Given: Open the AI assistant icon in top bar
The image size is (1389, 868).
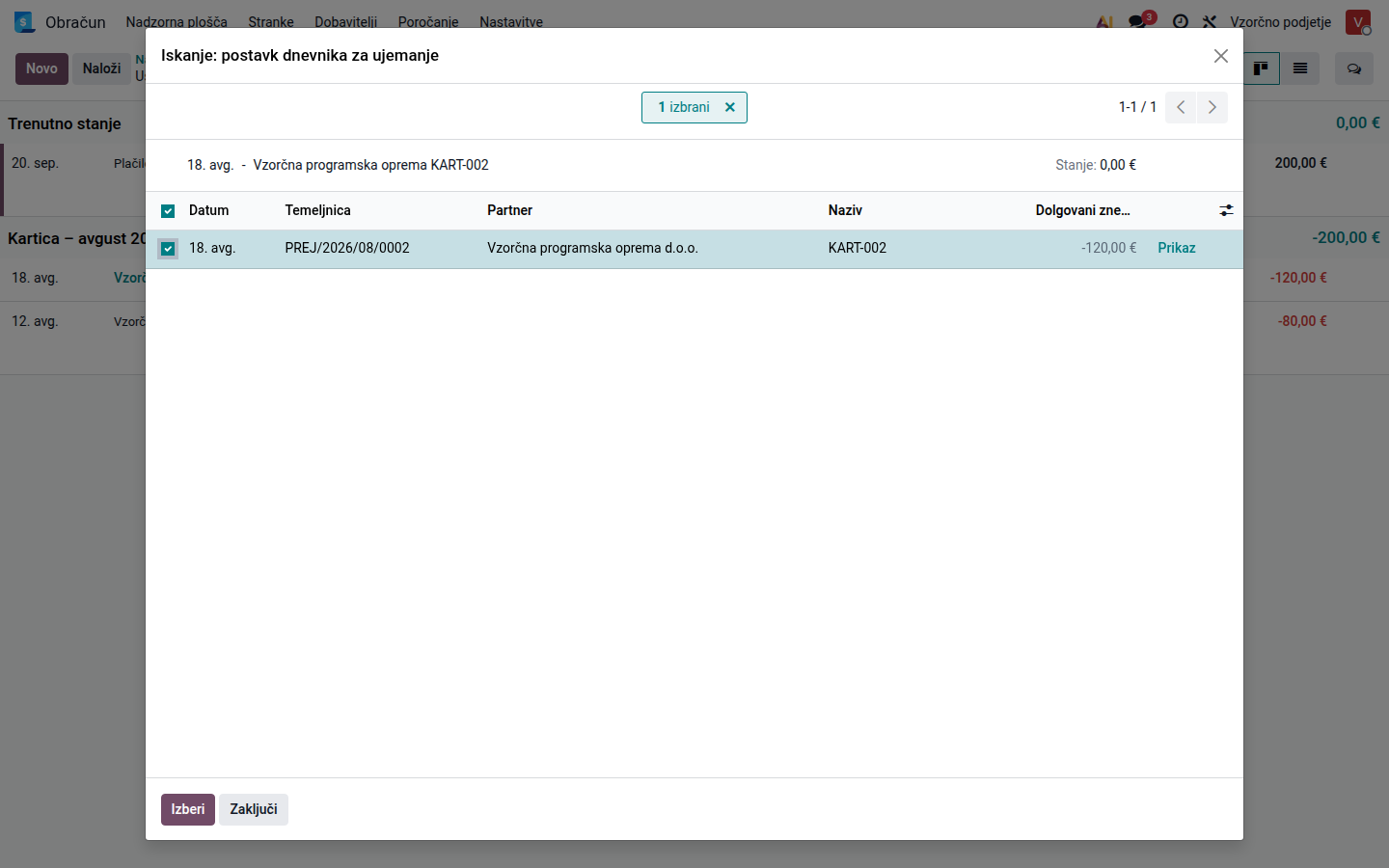Looking at the screenshot, I should point(1105,21).
